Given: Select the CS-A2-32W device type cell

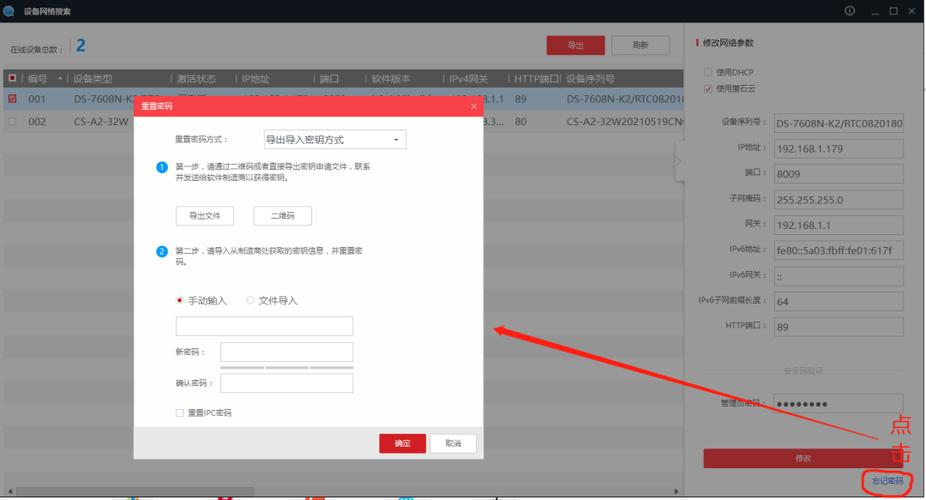Looking at the screenshot, I should pos(101,122).
